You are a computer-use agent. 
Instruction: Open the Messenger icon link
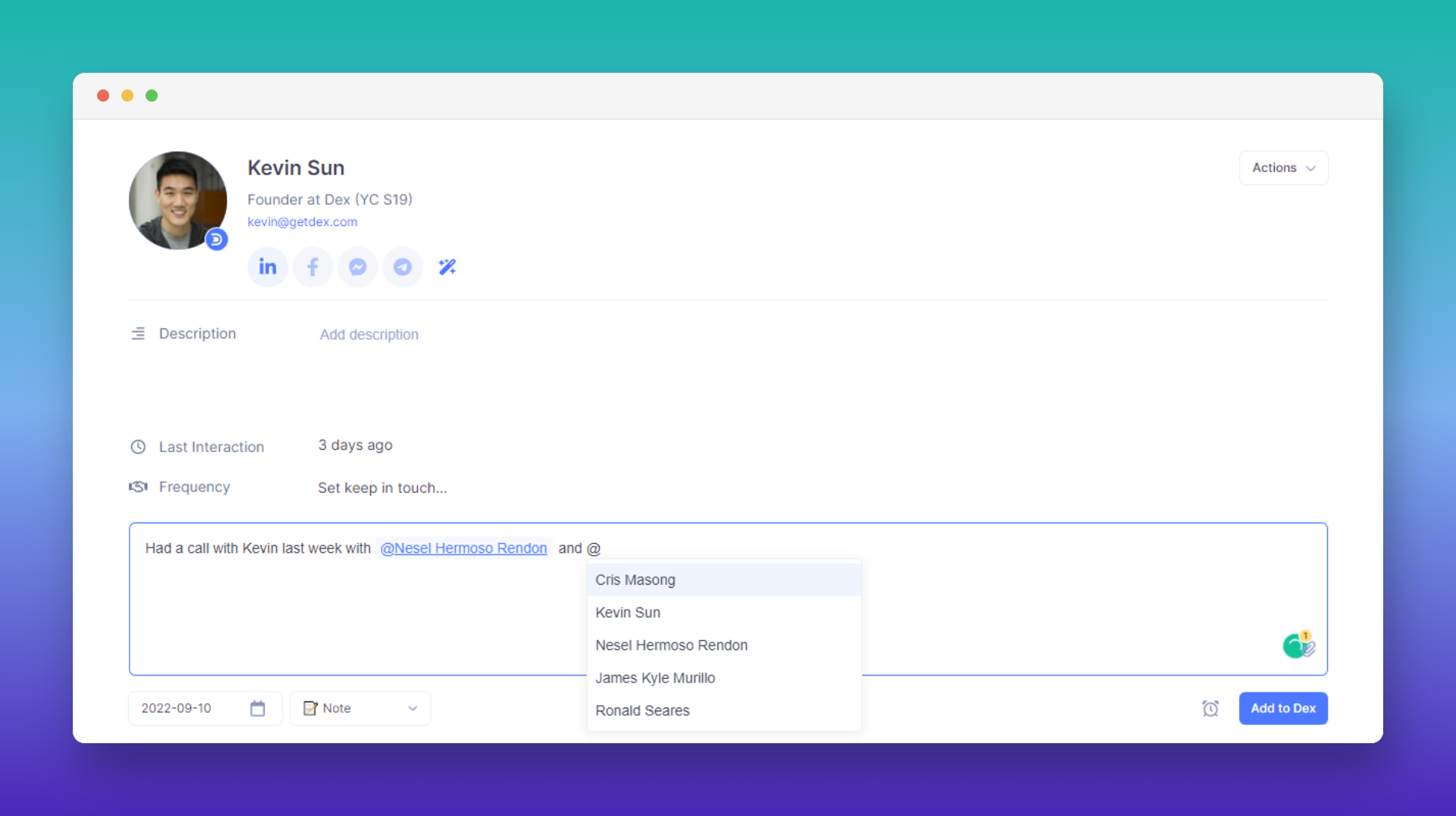pyautogui.click(x=358, y=267)
